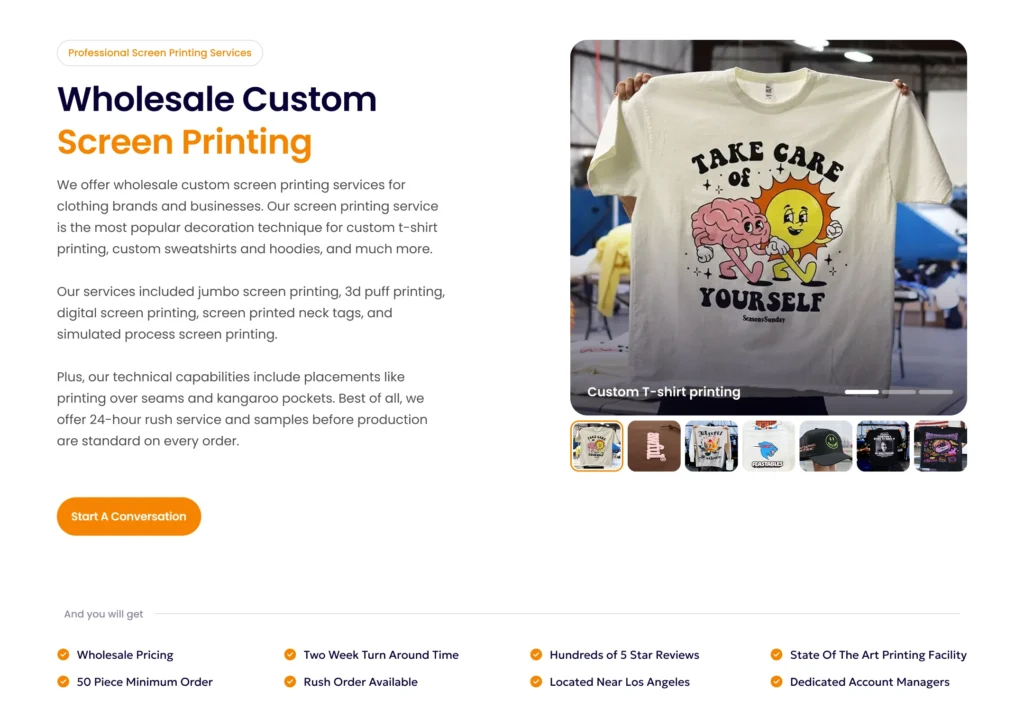Select the Take Care of Yourself shirt thumbnail
Screen dimensions: 1024x728
pos(596,446)
